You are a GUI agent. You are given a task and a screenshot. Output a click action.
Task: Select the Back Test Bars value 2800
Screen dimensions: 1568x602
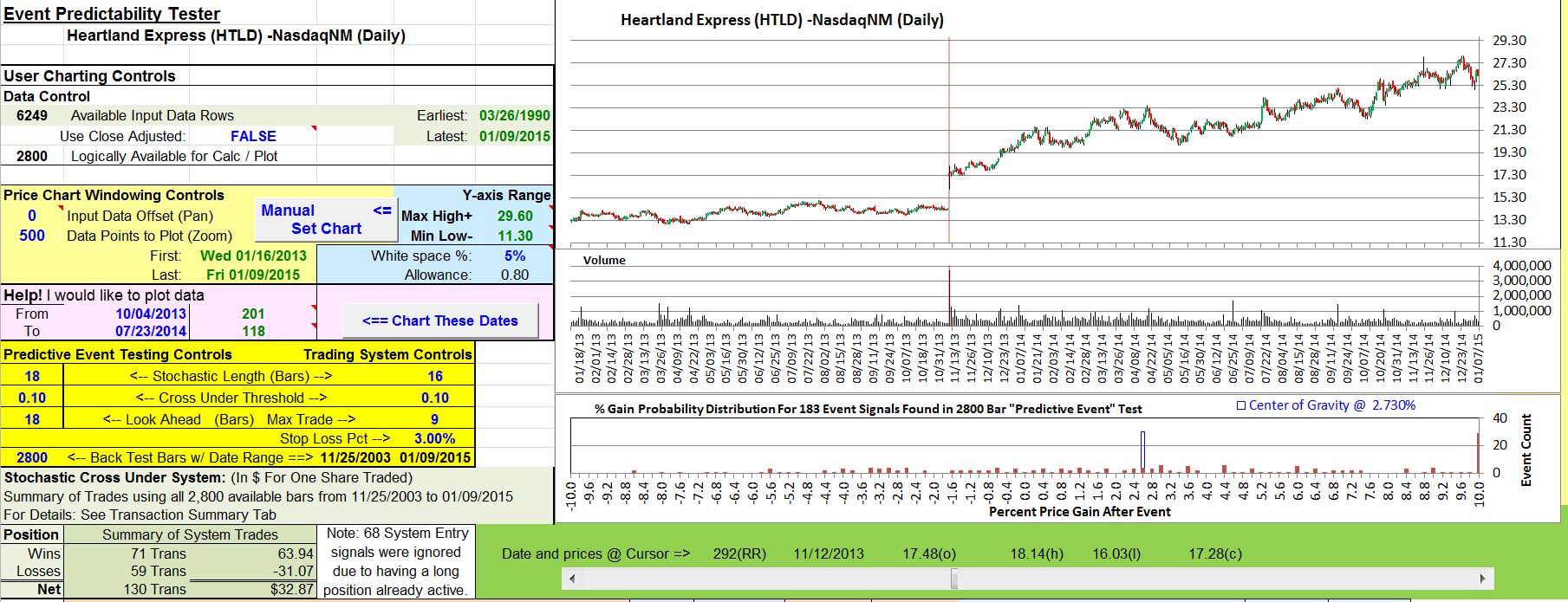32,457
